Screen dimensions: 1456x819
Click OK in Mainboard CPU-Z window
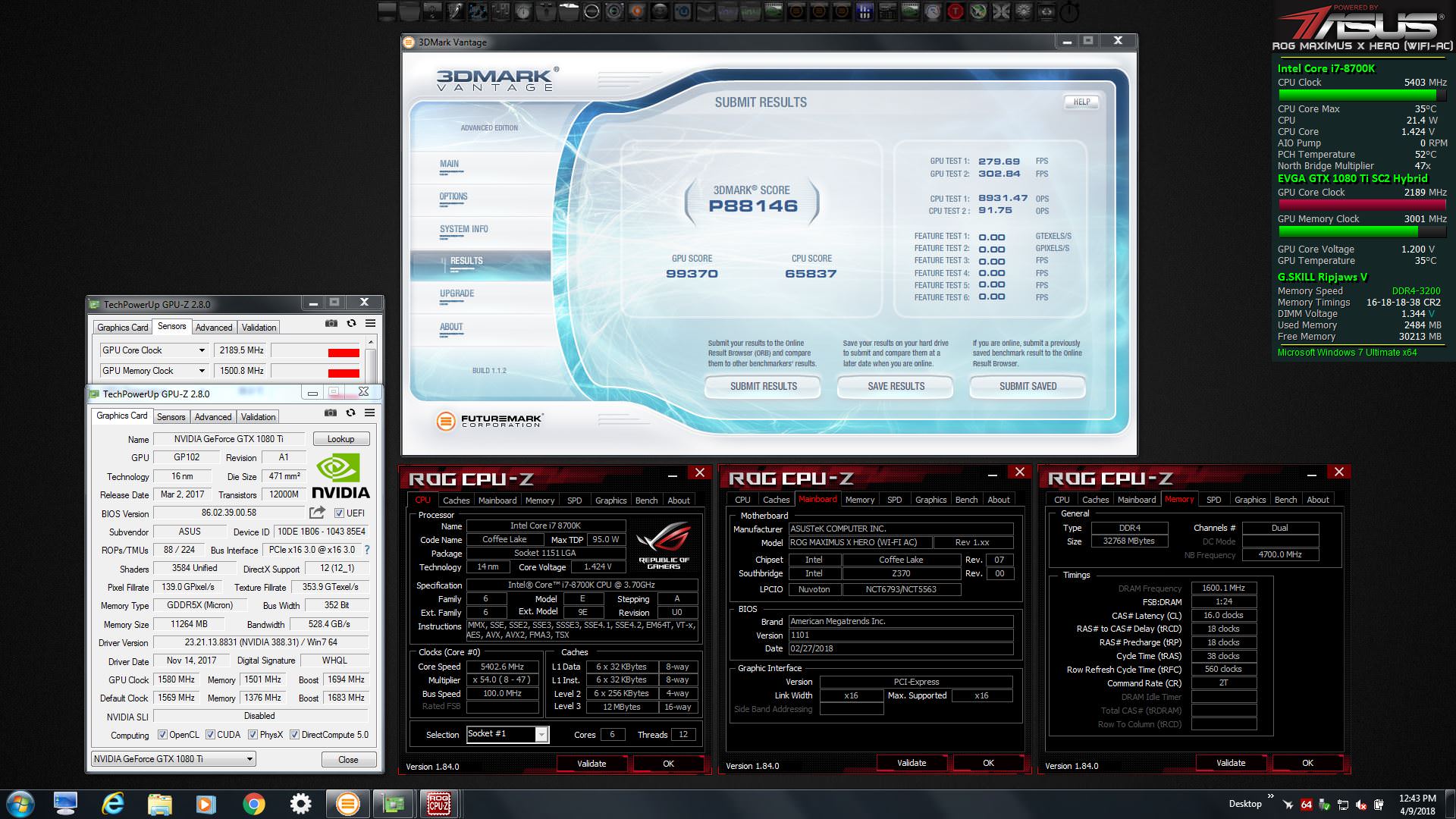(988, 763)
